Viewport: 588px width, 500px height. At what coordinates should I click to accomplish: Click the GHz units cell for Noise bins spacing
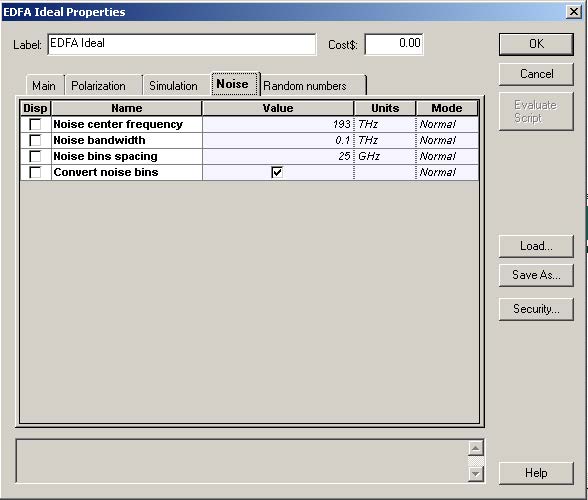coord(385,156)
